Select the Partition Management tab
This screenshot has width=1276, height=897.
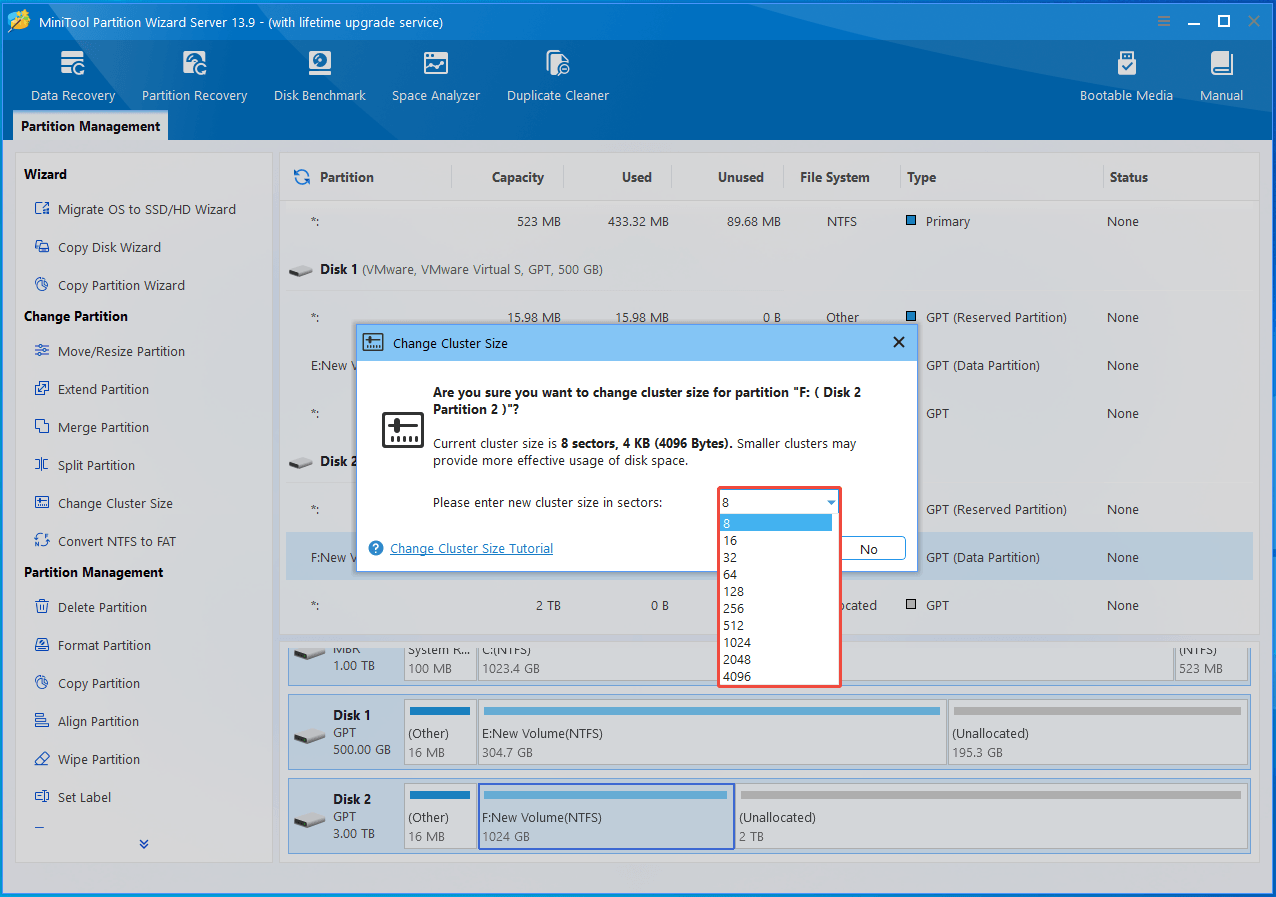91,126
